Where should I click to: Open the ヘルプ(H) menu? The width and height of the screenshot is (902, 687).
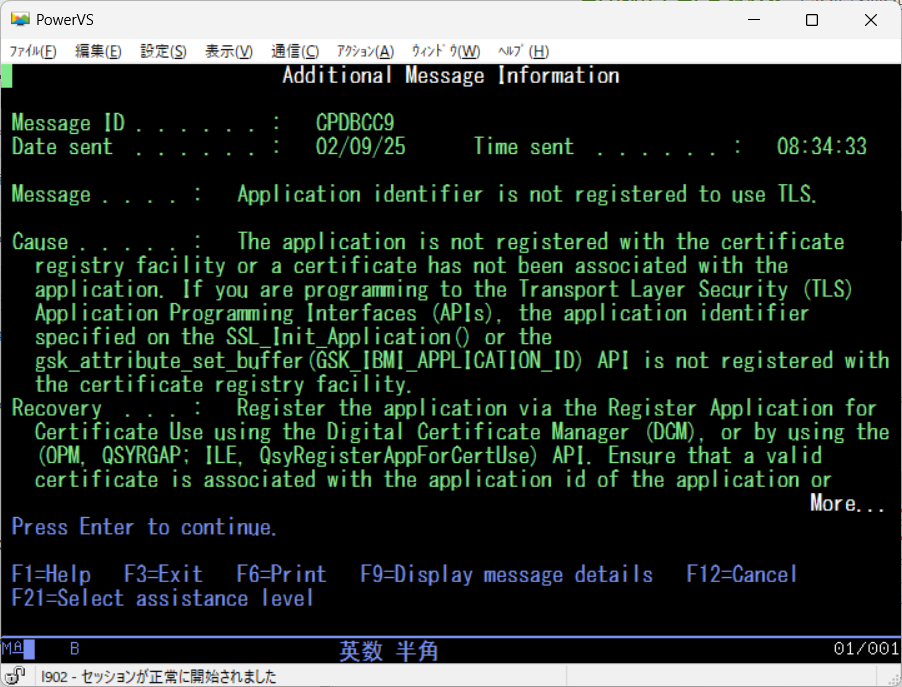523,52
